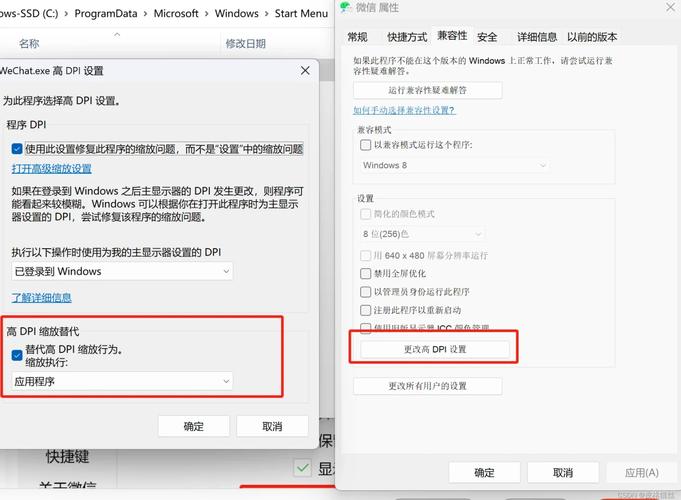
Task: Expand the chevron after Microsoft in path
Action: tap(207, 14)
